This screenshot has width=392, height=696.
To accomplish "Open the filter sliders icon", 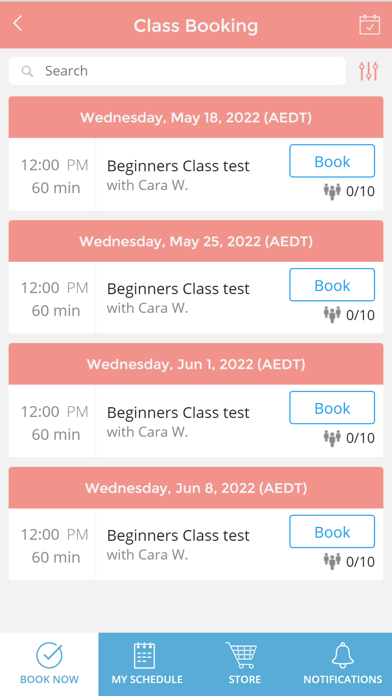I will tap(368, 71).
